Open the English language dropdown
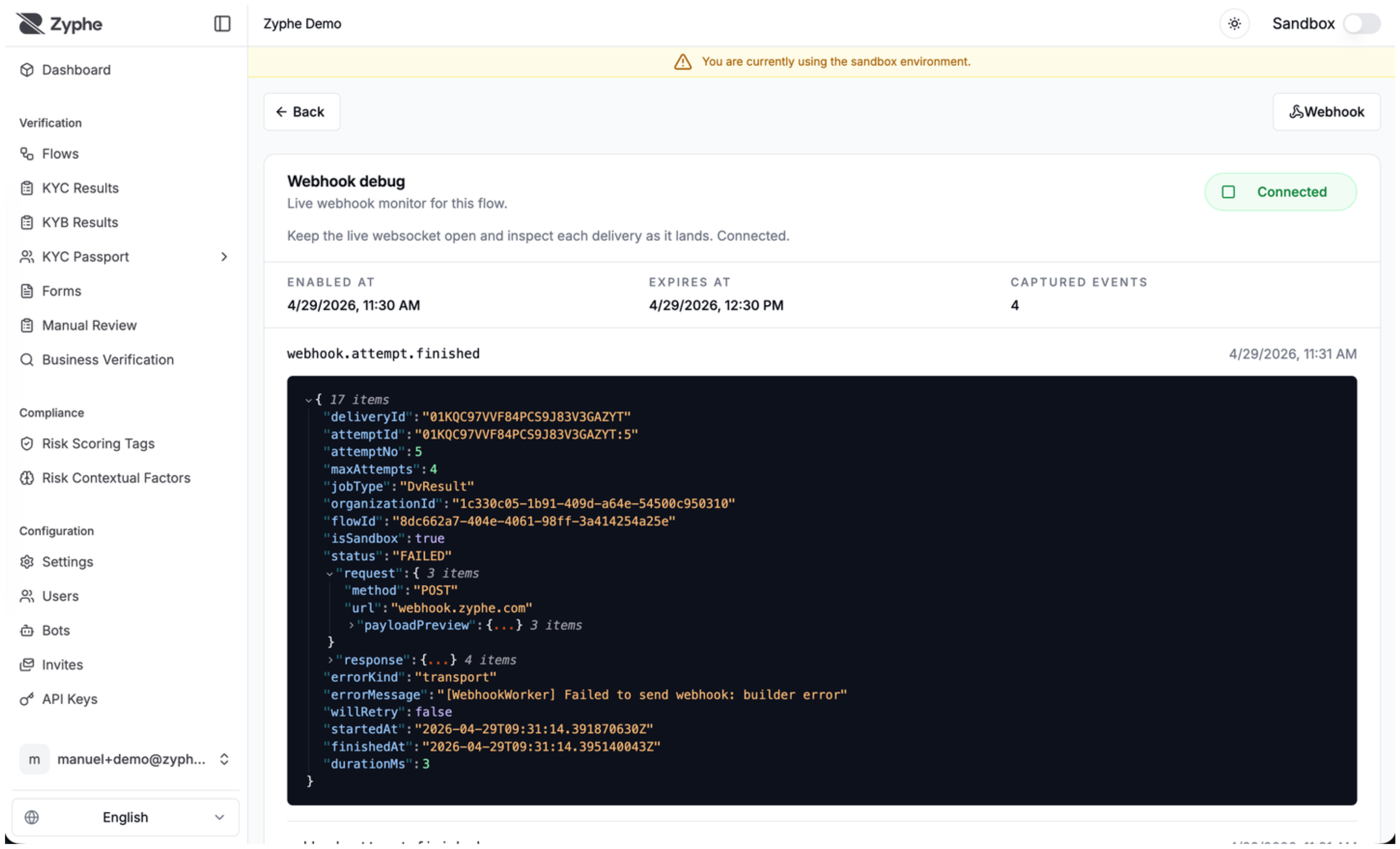This screenshot has width=1400, height=849. [126, 818]
